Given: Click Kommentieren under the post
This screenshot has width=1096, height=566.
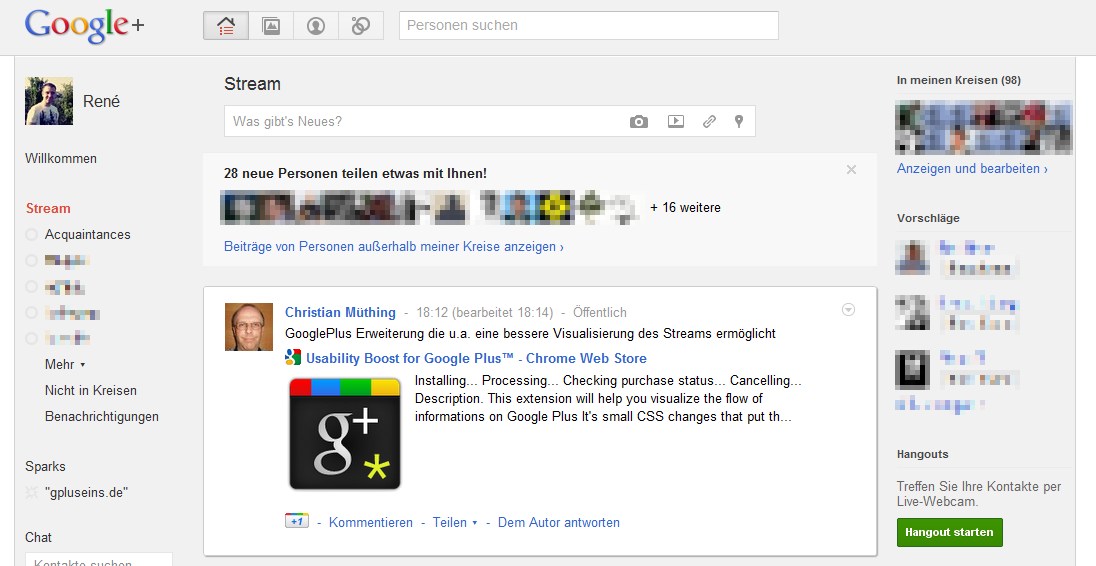Looking at the screenshot, I should click(370, 522).
